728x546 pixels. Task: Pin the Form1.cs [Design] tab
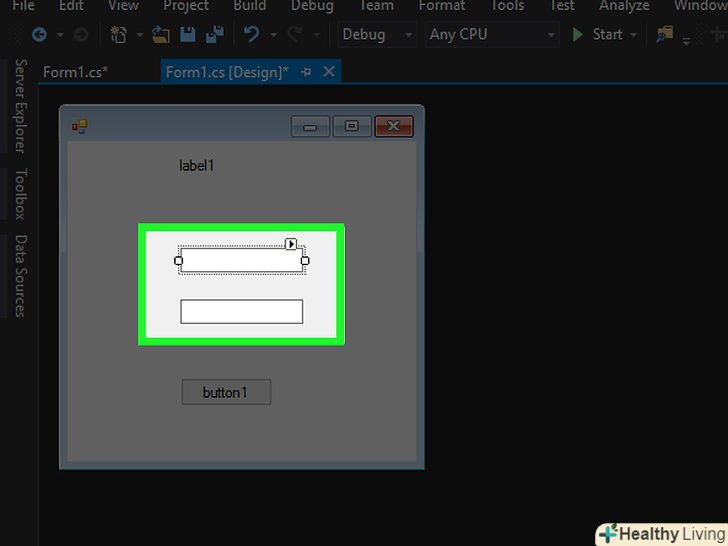[306, 72]
